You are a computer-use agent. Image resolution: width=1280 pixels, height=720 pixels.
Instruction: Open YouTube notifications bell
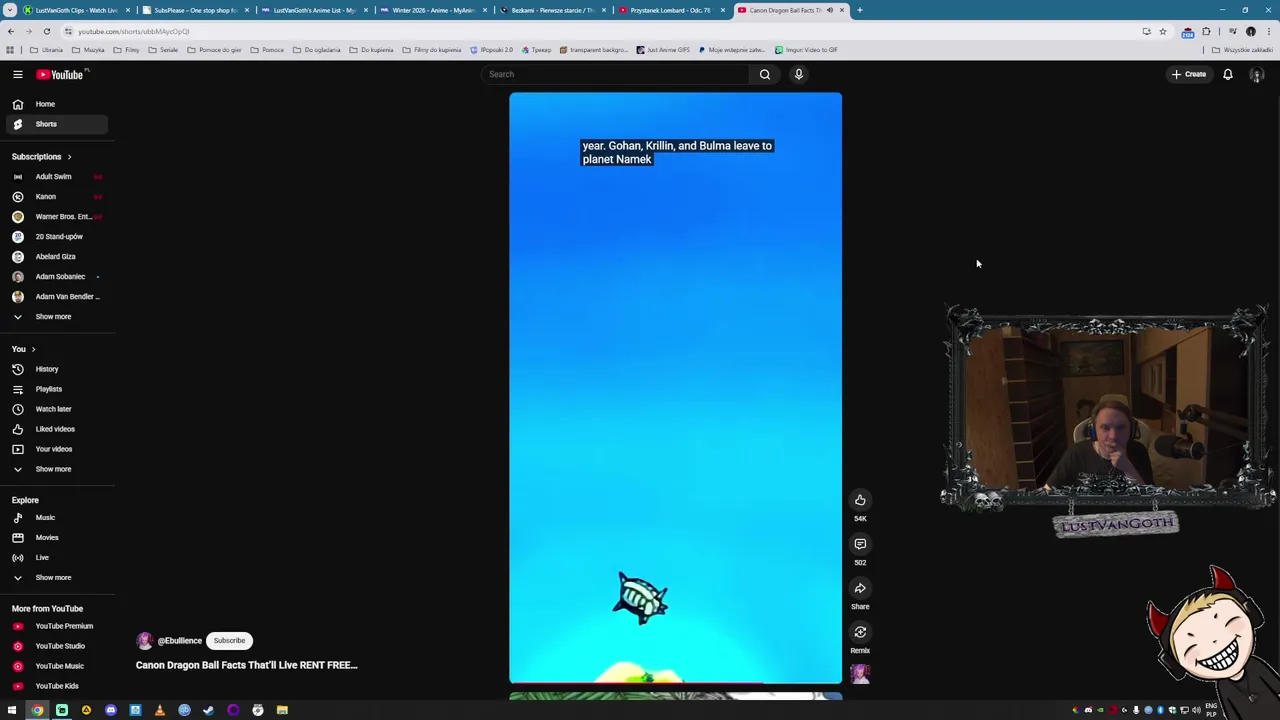coord(1228,74)
